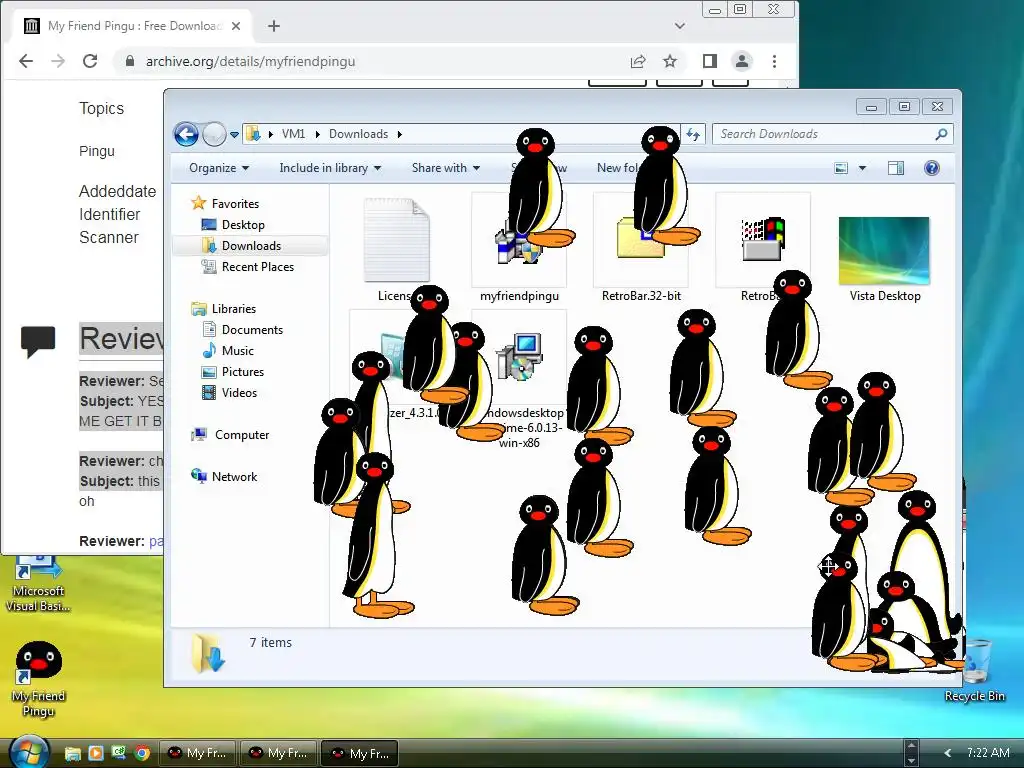Image resolution: width=1024 pixels, height=768 pixels.
Task: Launch Media Player from taskbar
Action: (x=95, y=754)
